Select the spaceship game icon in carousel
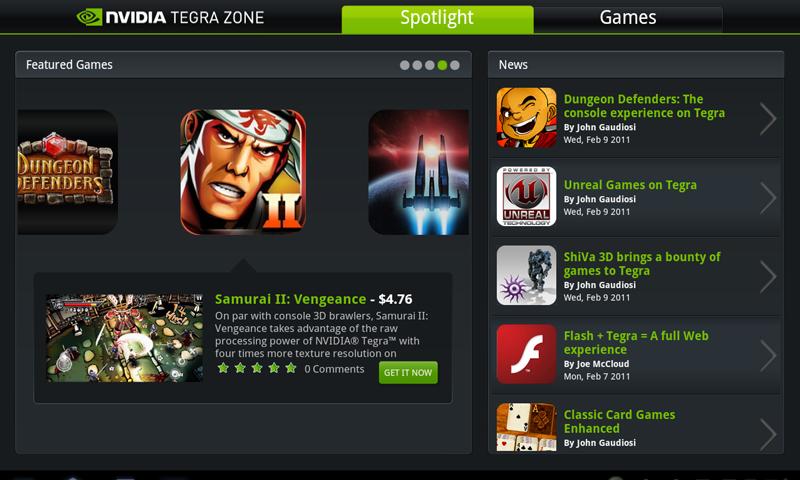The image size is (800, 480). point(418,172)
